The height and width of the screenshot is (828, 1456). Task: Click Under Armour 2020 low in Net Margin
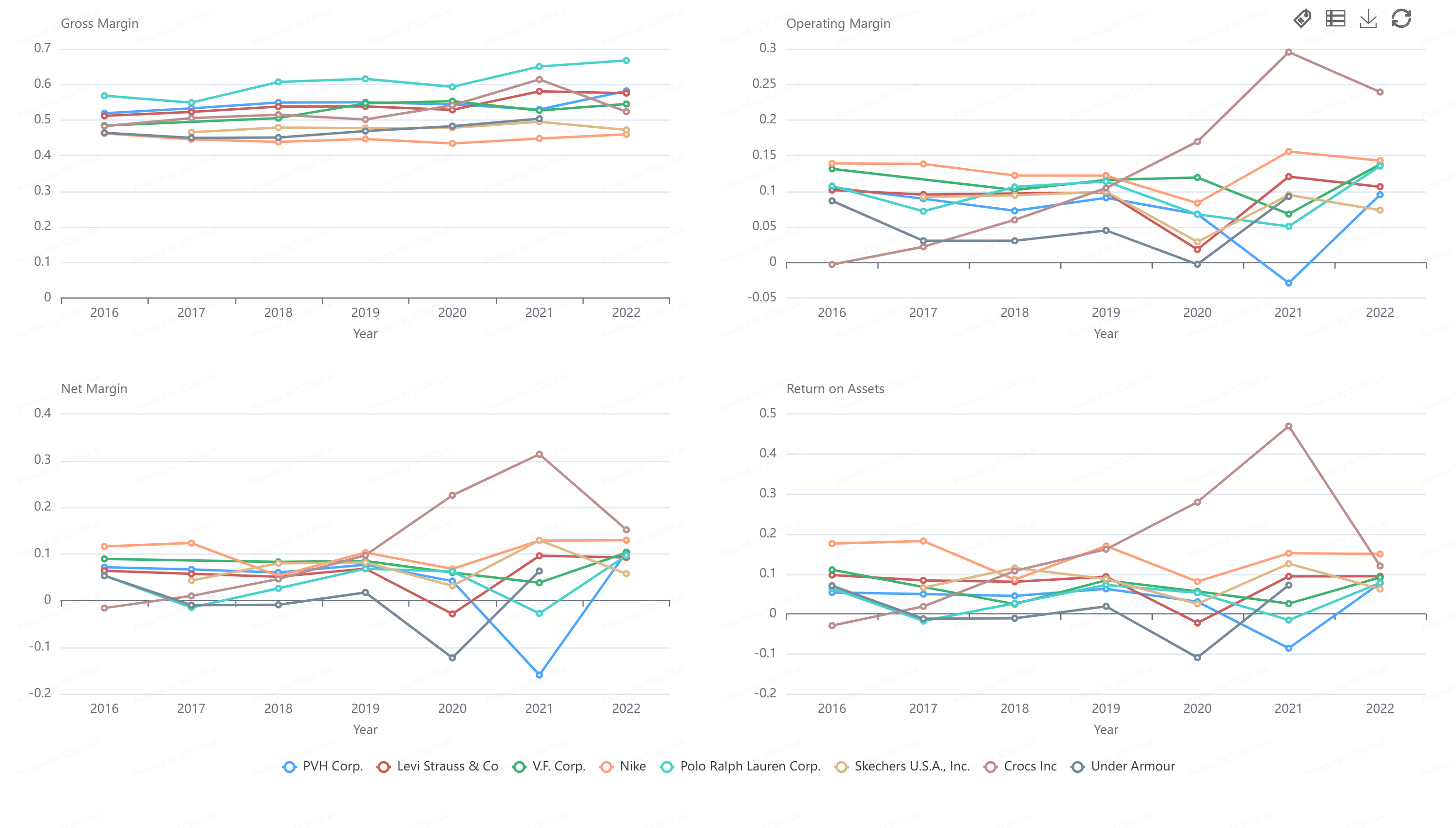tap(452, 658)
